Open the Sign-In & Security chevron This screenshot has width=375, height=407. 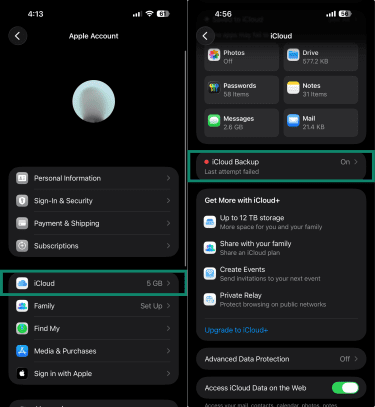click(x=168, y=201)
